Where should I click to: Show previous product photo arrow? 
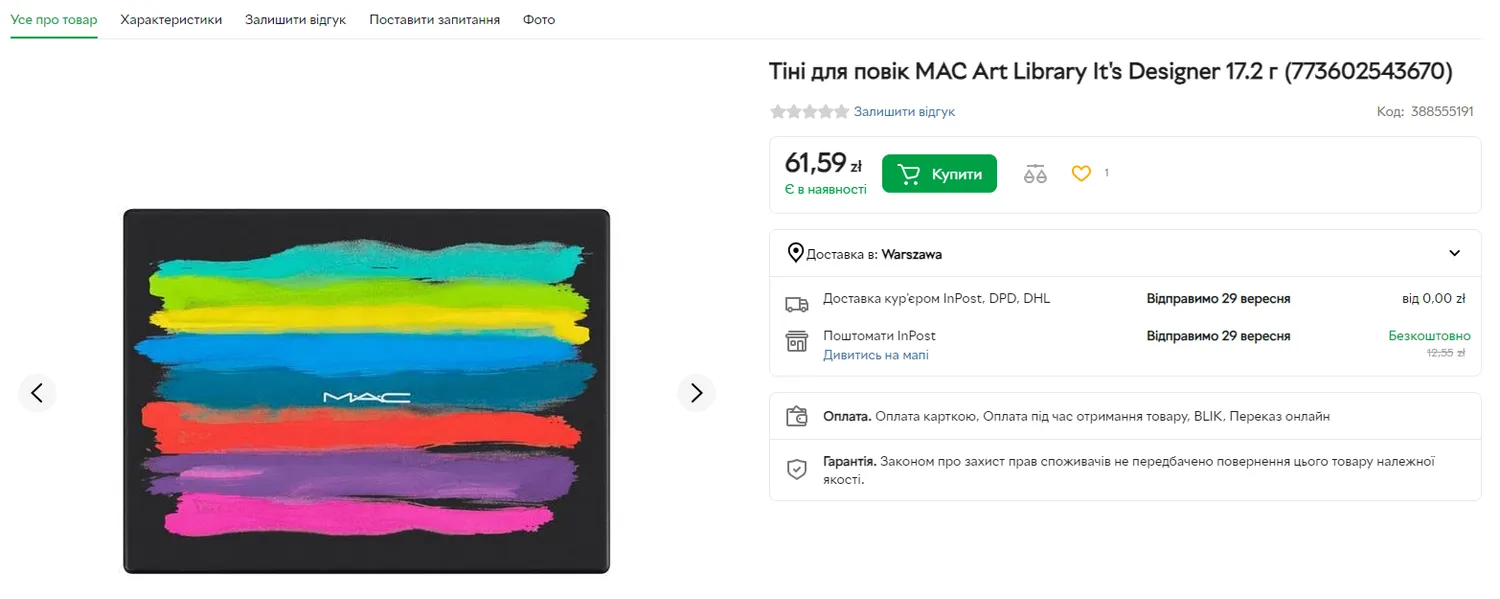[x=37, y=393]
